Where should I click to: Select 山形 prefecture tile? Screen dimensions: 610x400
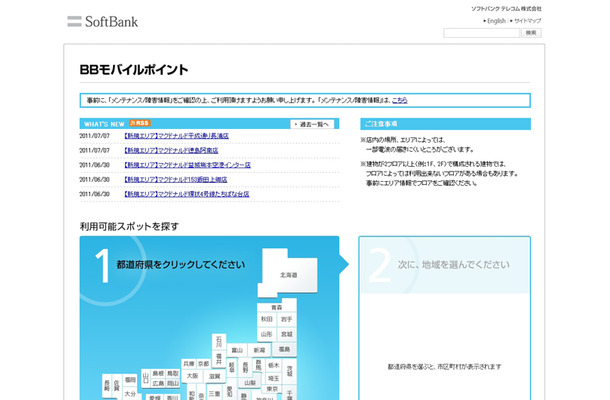[x=266, y=334]
